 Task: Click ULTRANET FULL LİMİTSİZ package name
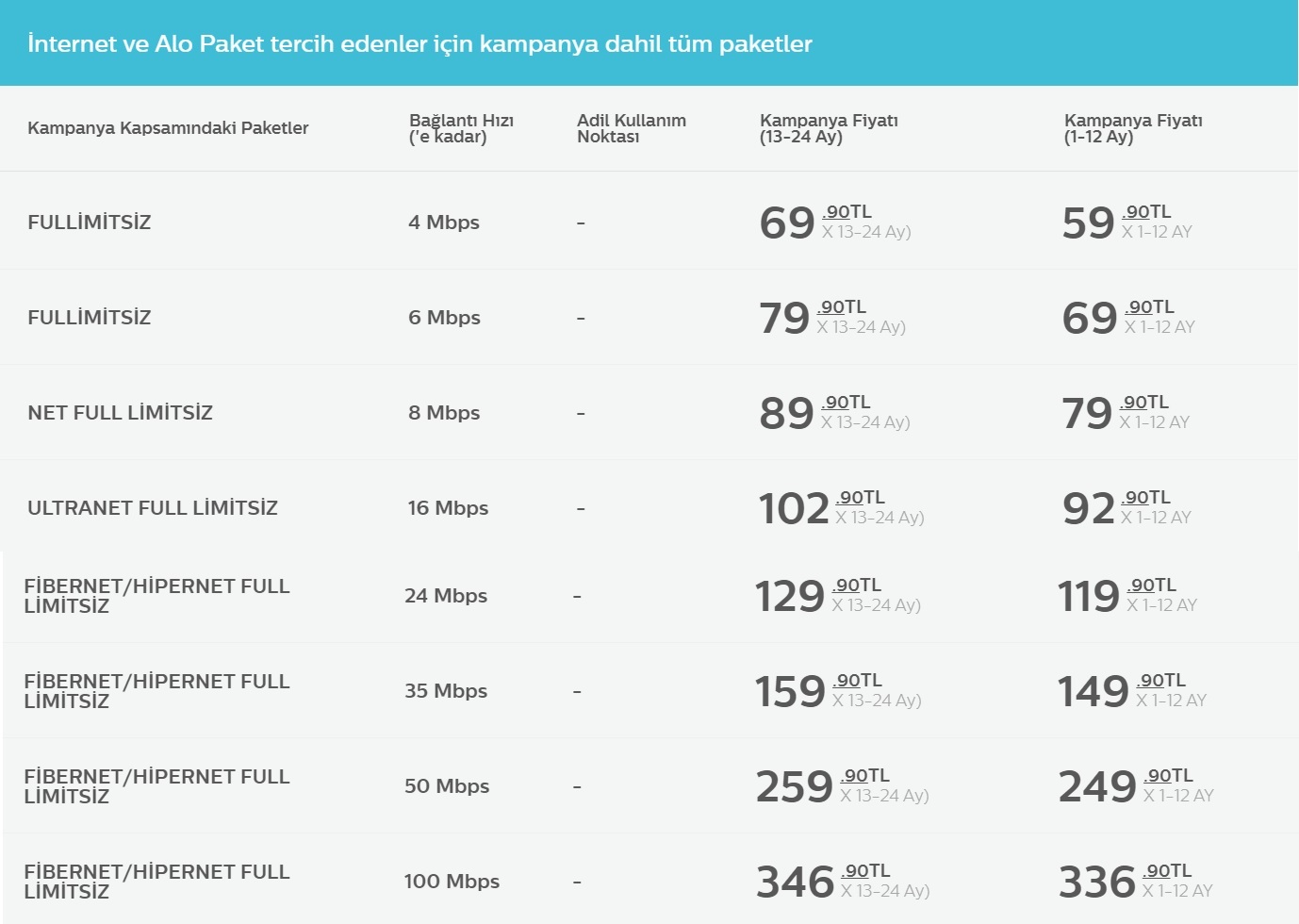coord(153,508)
